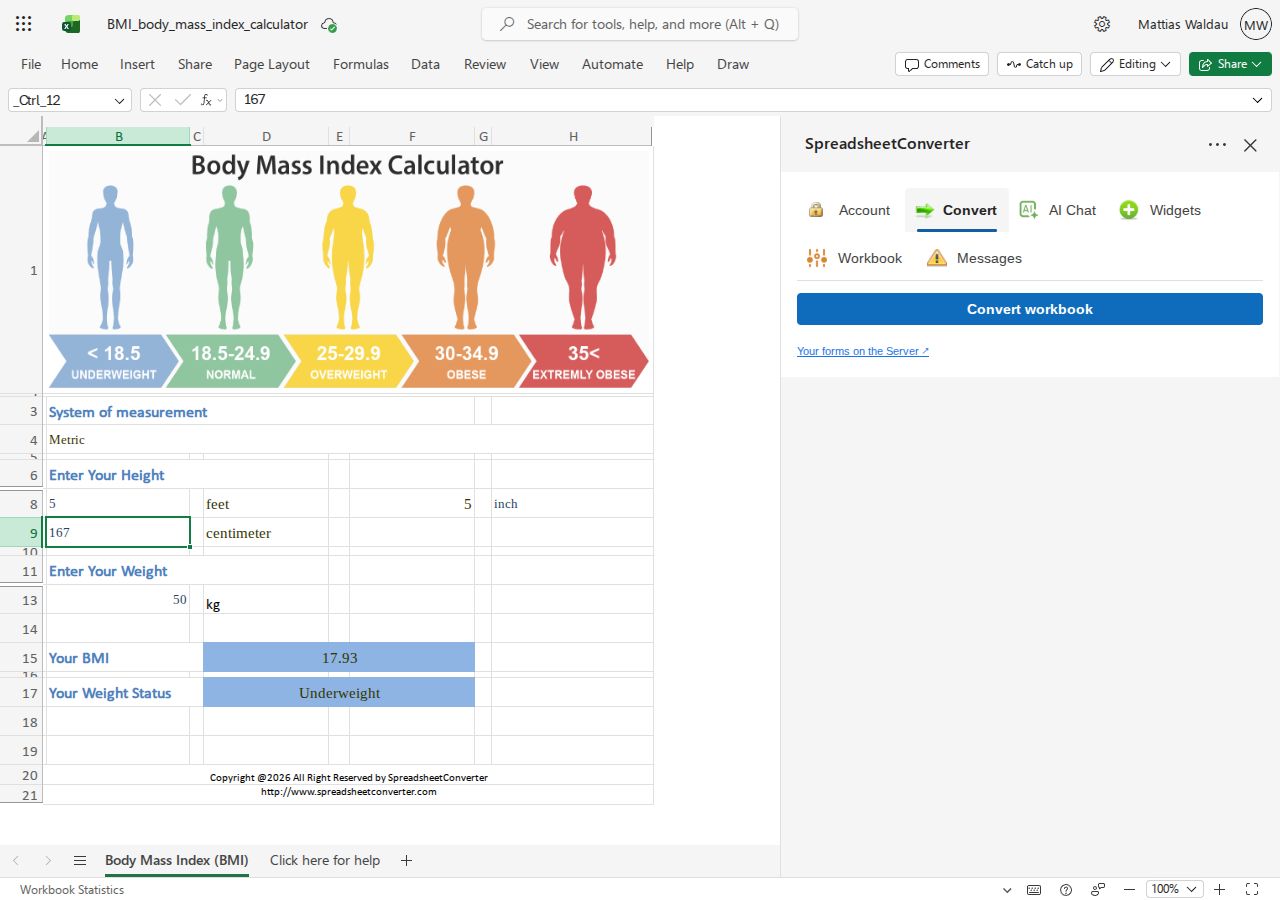This screenshot has height=900, width=1280.
Task: Open the Comments button
Action: pos(942,64)
